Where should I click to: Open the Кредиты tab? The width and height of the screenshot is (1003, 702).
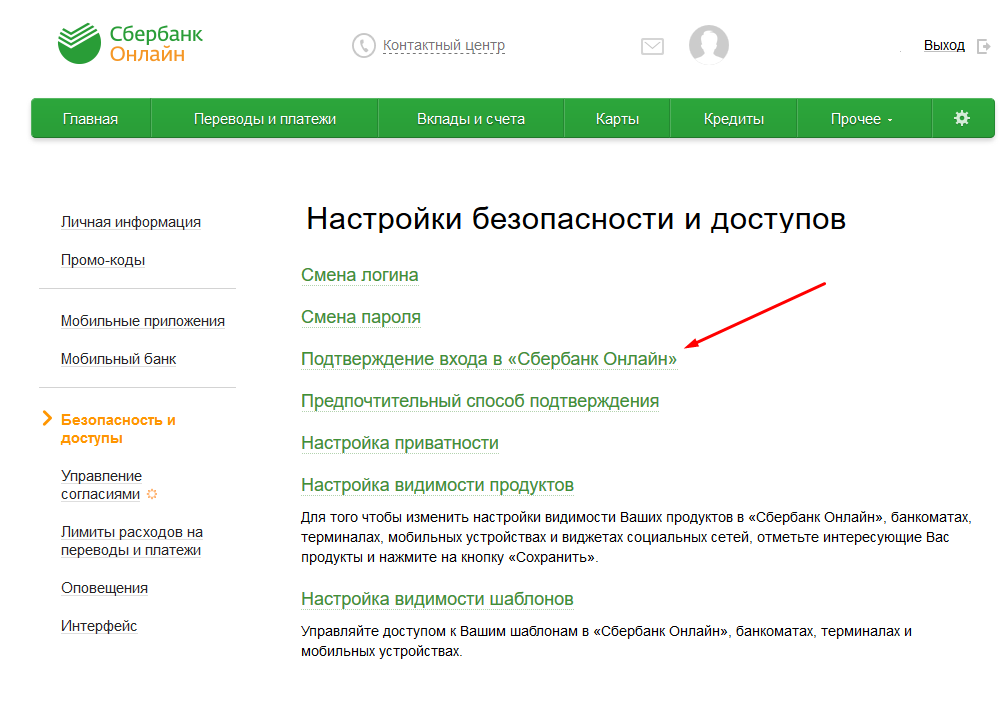(733, 118)
